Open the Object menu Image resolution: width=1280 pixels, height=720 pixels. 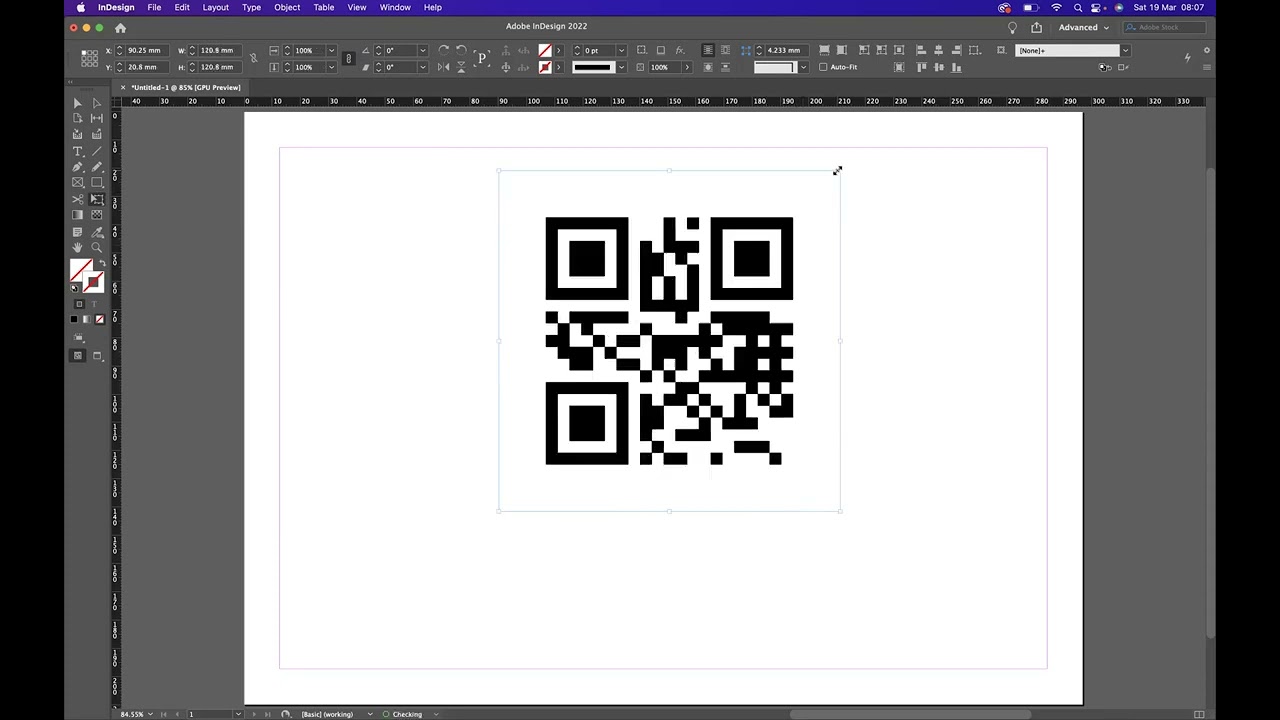click(287, 7)
